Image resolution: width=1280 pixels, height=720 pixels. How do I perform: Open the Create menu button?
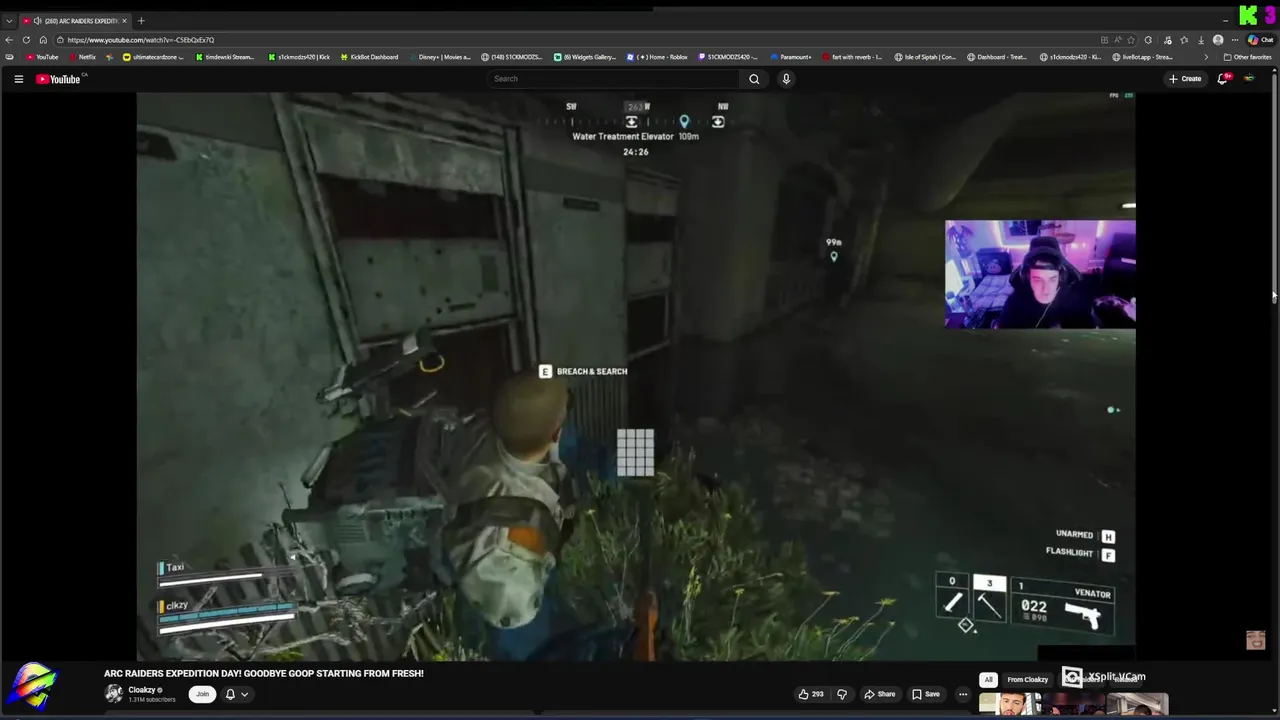tap(1185, 79)
